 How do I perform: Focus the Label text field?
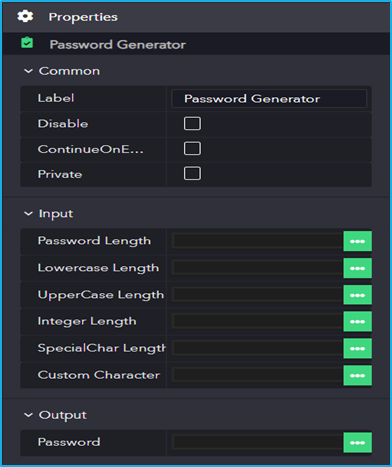pos(269,99)
